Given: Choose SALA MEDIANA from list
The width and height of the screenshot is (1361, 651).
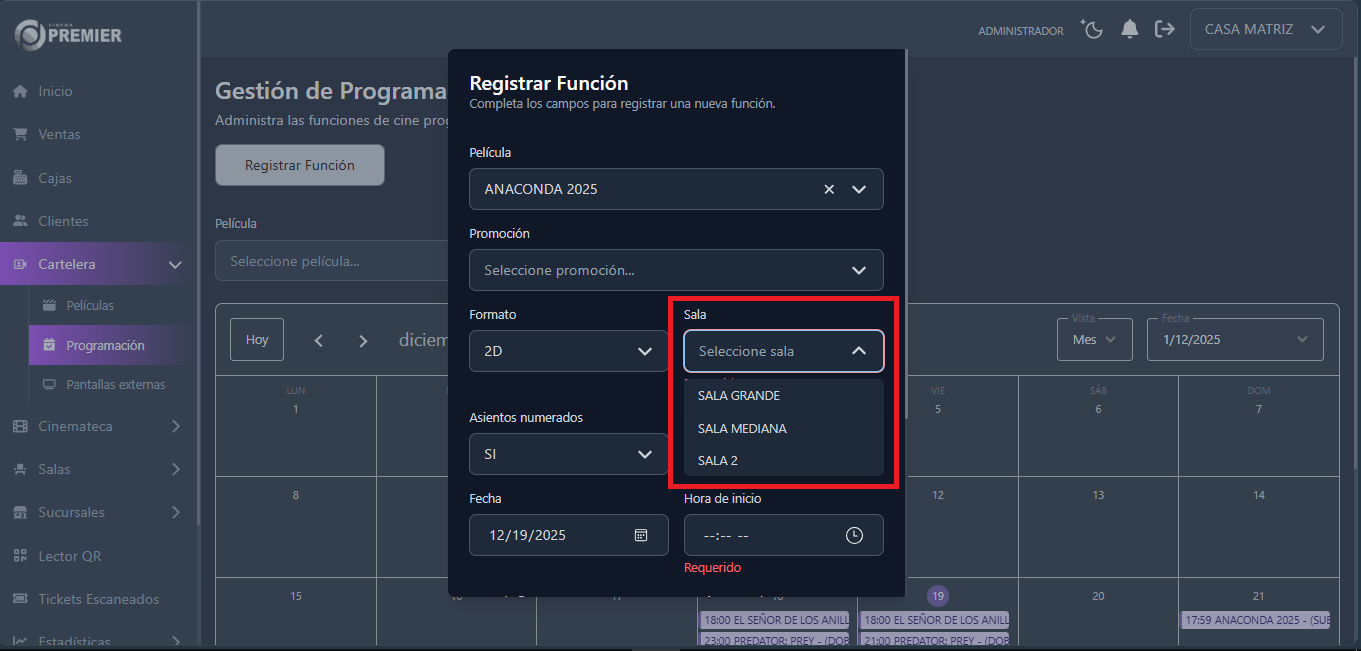Looking at the screenshot, I should click(742, 429).
